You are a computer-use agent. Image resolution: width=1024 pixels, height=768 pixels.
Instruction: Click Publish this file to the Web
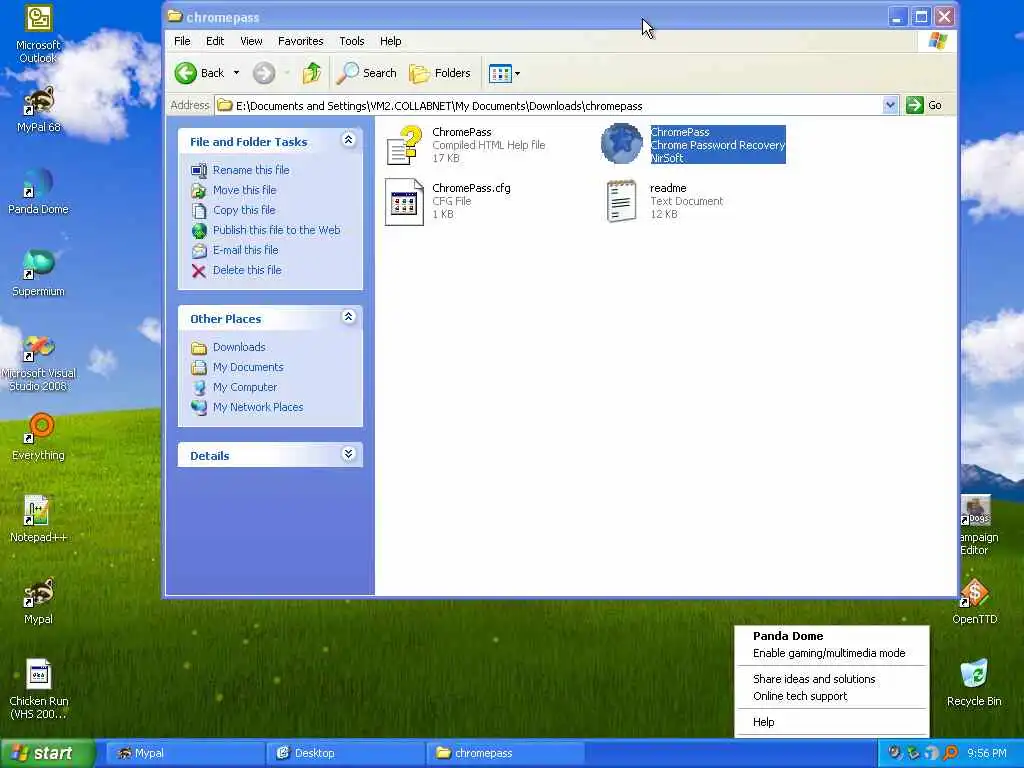[x=276, y=230]
